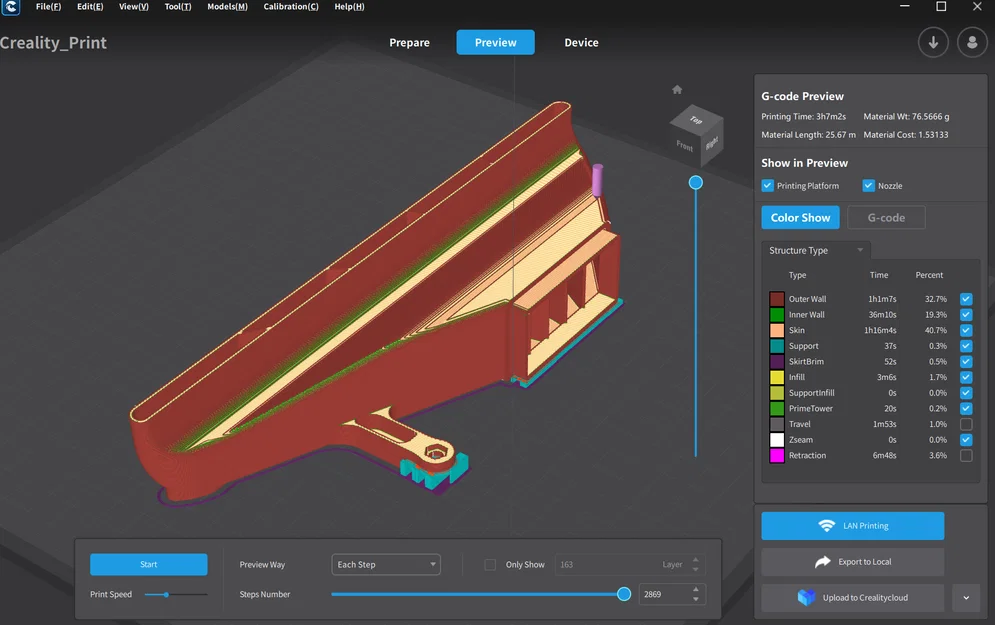Click the Infill yellow color swatch
Image resolution: width=995 pixels, height=625 pixels.
click(x=777, y=377)
